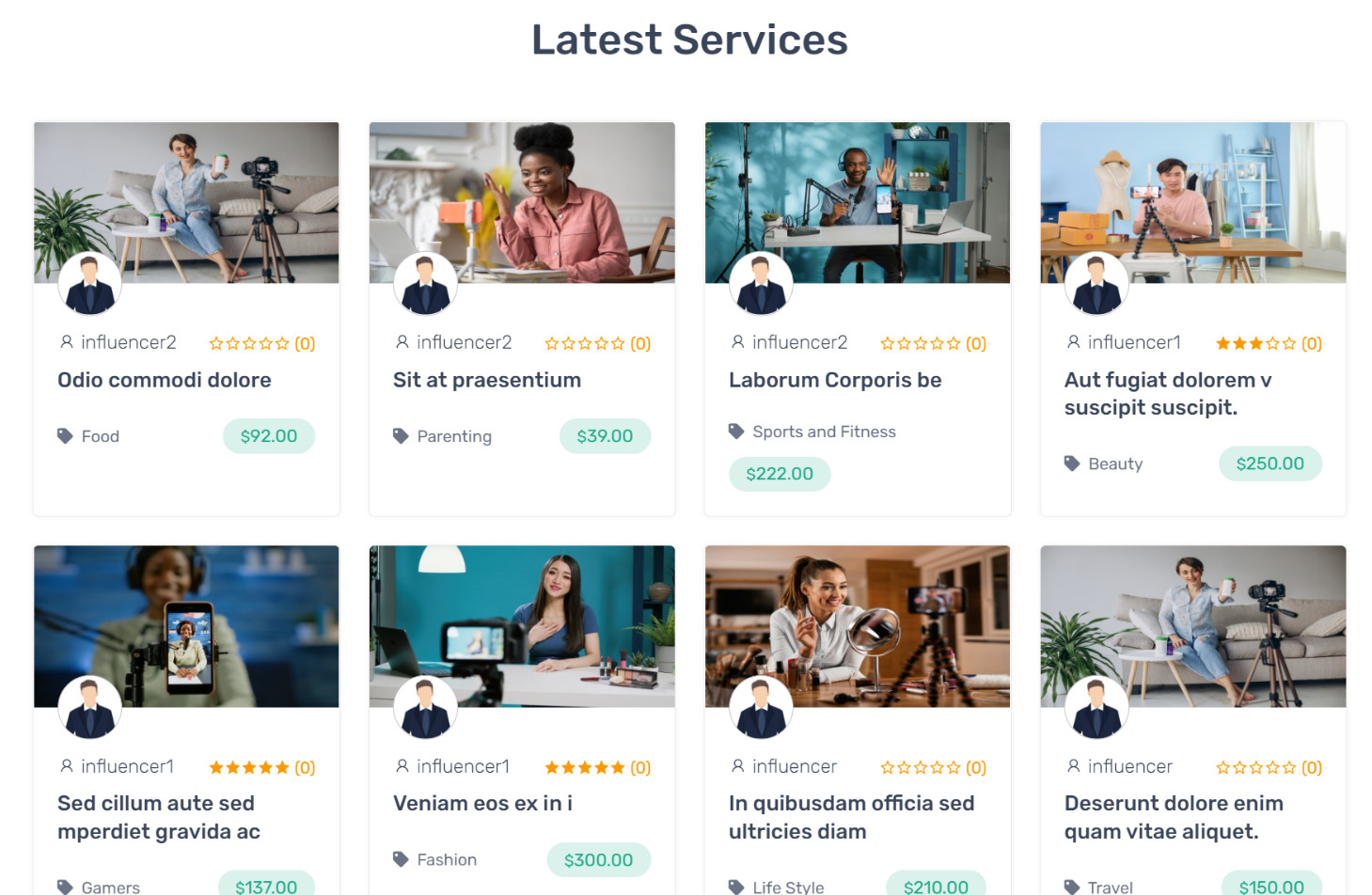The width and height of the screenshot is (1372, 895).
Task: Click star rating on Aut fugiat dolorem card
Action: (x=1255, y=343)
